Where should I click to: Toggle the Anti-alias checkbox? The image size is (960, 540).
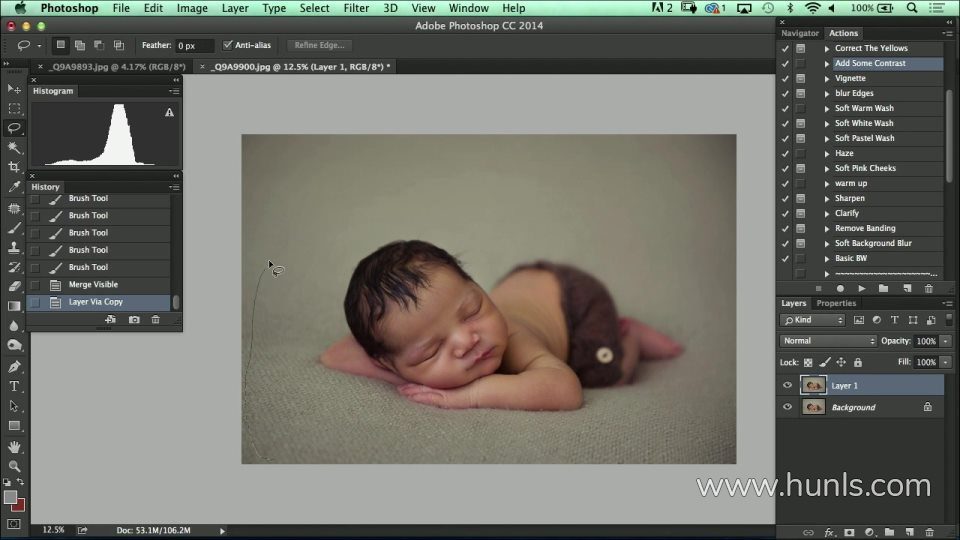(228, 45)
